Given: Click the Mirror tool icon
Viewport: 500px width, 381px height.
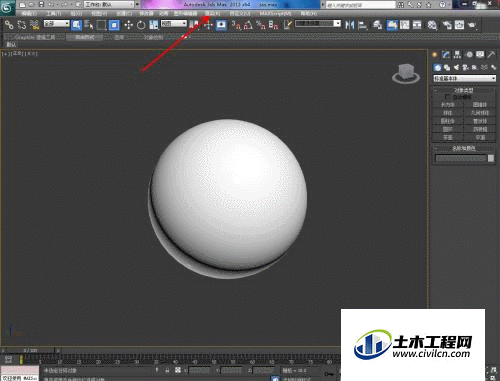Looking at the screenshot, I should (349, 25).
